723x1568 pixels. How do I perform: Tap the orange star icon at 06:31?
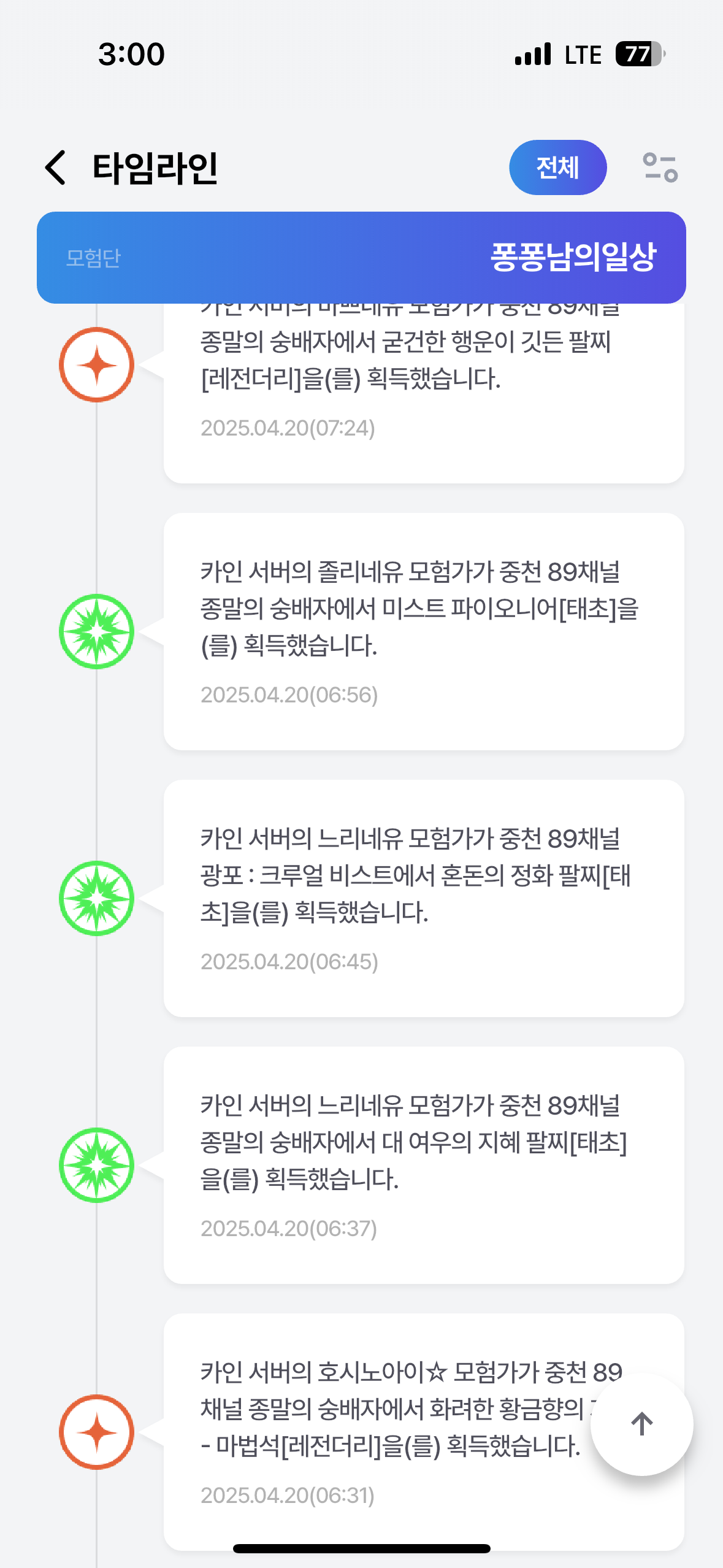click(97, 1432)
